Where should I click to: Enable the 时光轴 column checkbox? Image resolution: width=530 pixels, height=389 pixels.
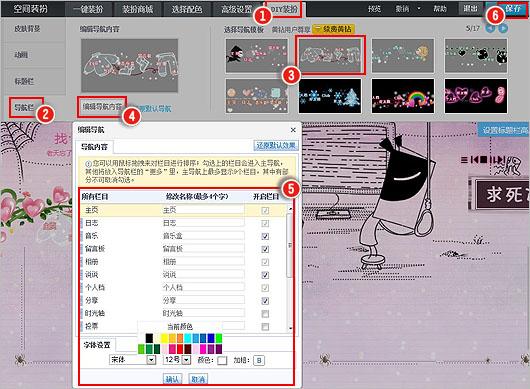point(265,314)
